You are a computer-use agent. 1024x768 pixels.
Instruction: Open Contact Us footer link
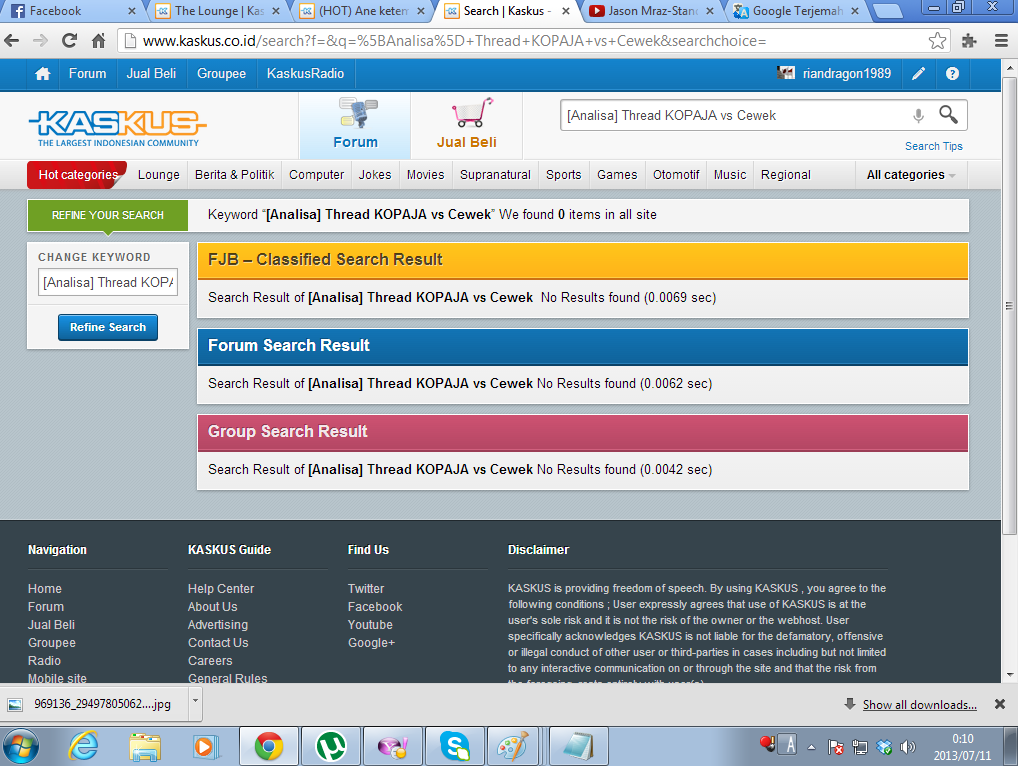(x=218, y=643)
